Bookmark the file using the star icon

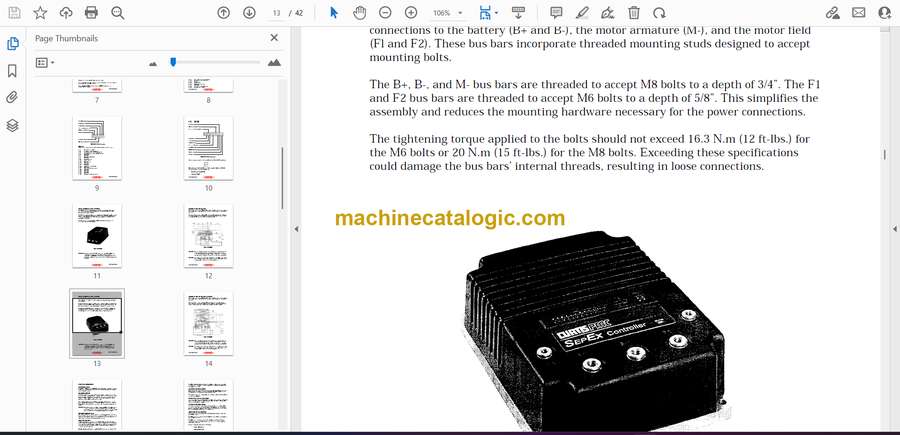pyautogui.click(x=40, y=13)
